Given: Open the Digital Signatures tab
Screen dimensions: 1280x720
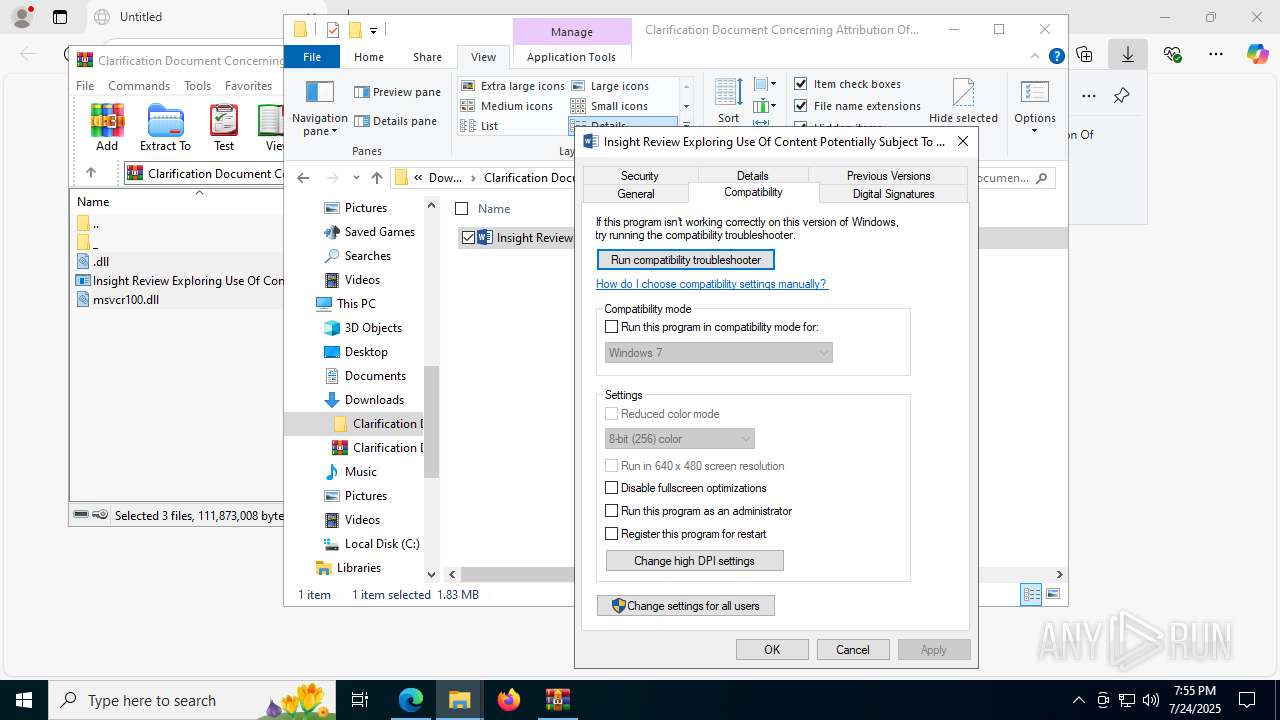Looking at the screenshot, I should coord(893,194).
